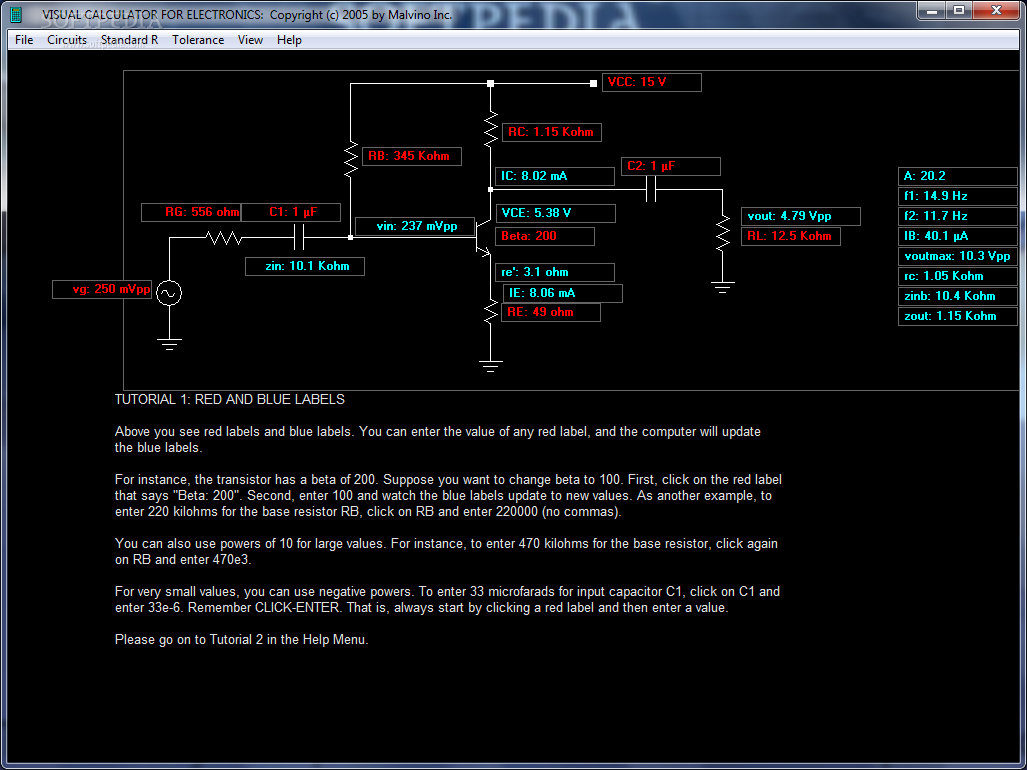Screen dimensions: 1027x770
Task: Click the AC signal generator symbol
Action: (169, 293)
